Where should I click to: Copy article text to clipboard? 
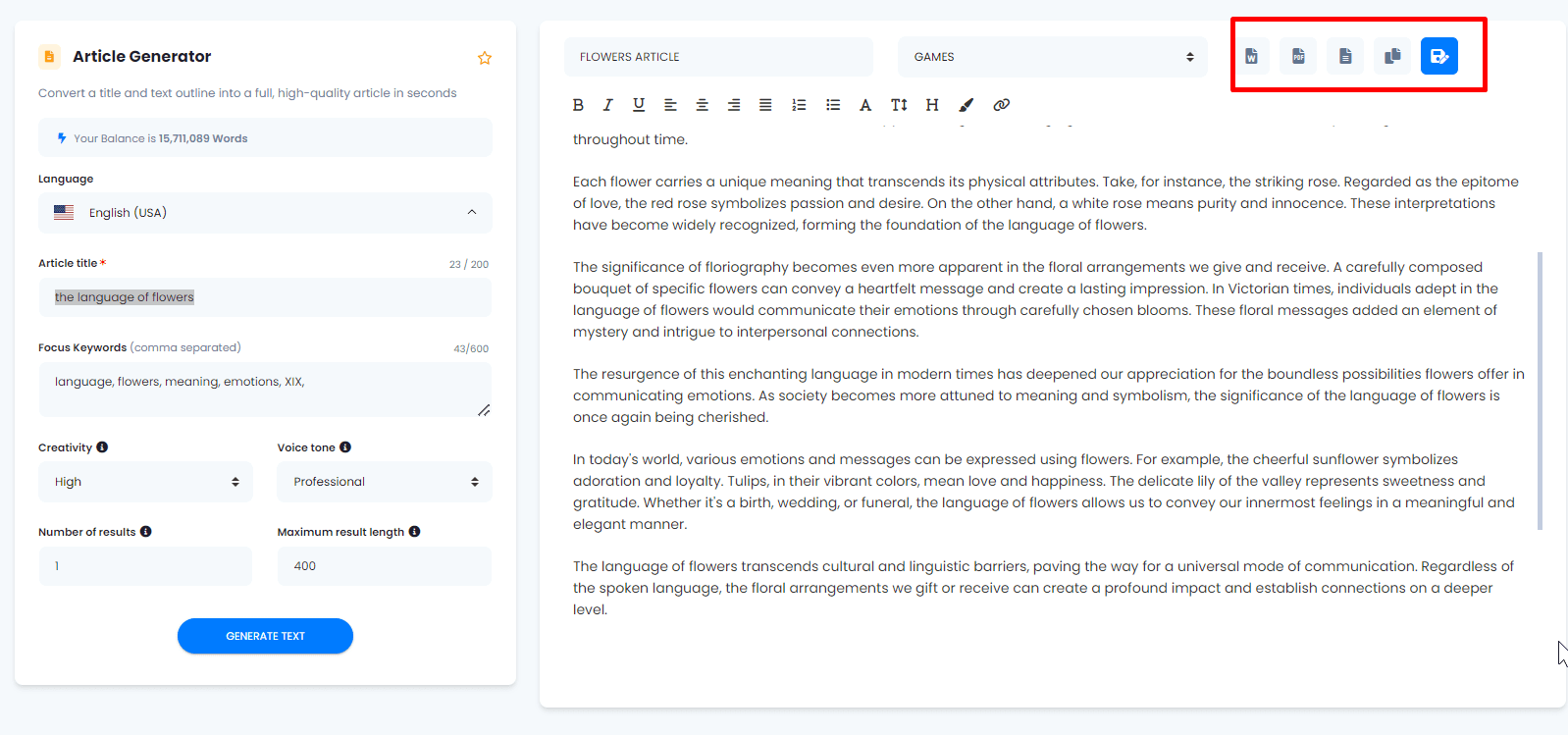click(x=1392, y=56)
